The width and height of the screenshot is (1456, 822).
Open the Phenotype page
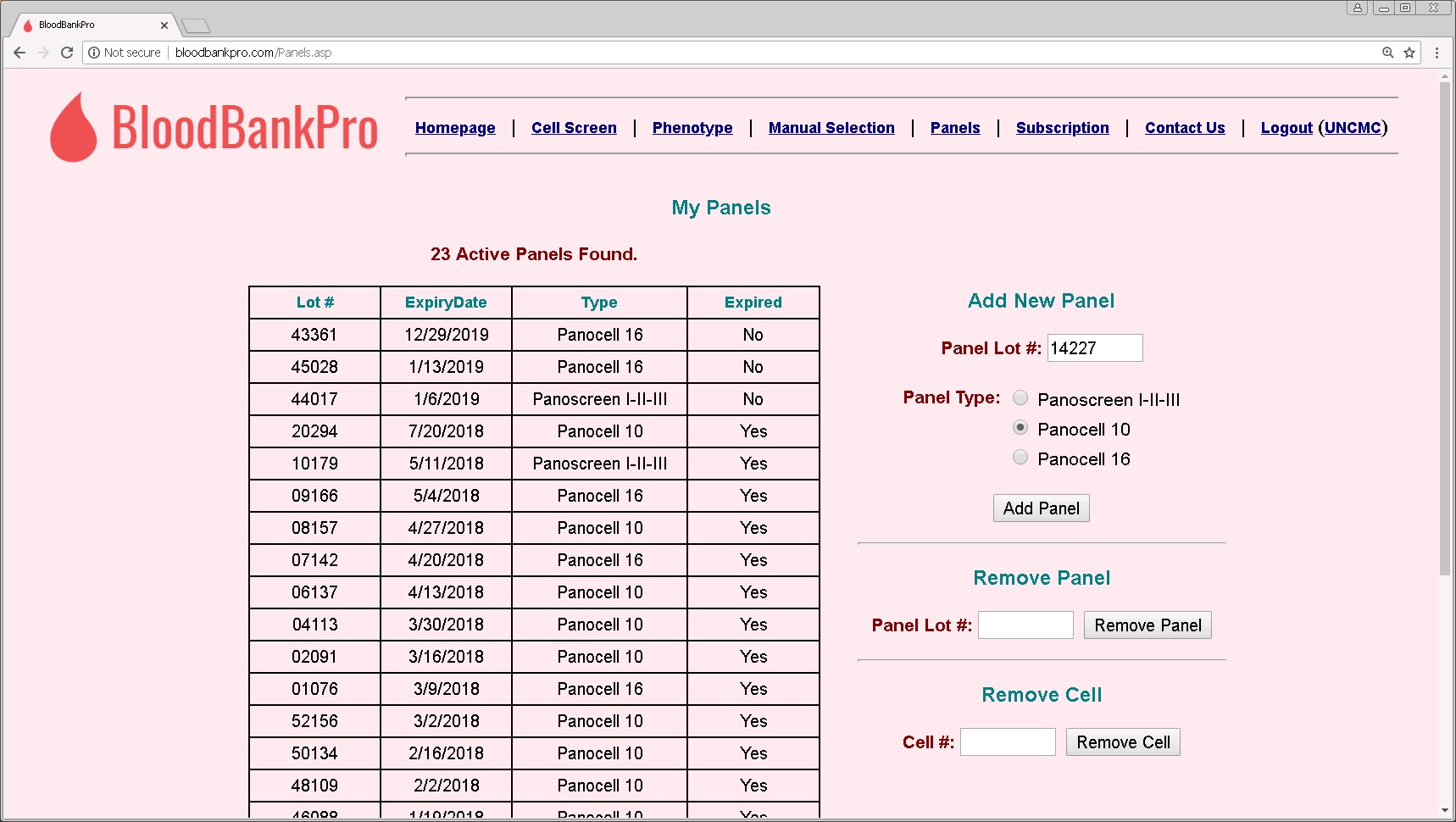(692, 128)
